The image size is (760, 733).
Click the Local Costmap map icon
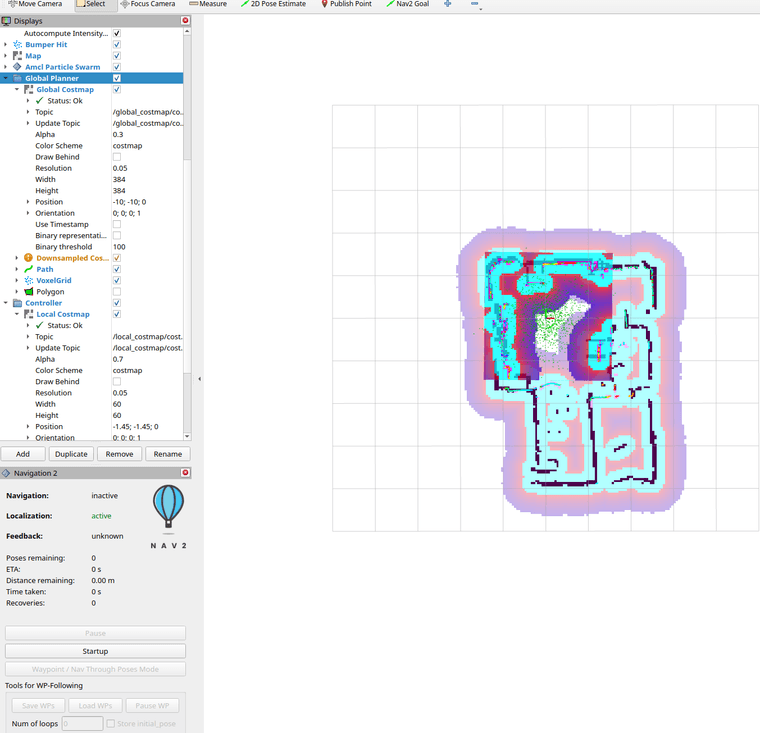(x=29, y=314)
